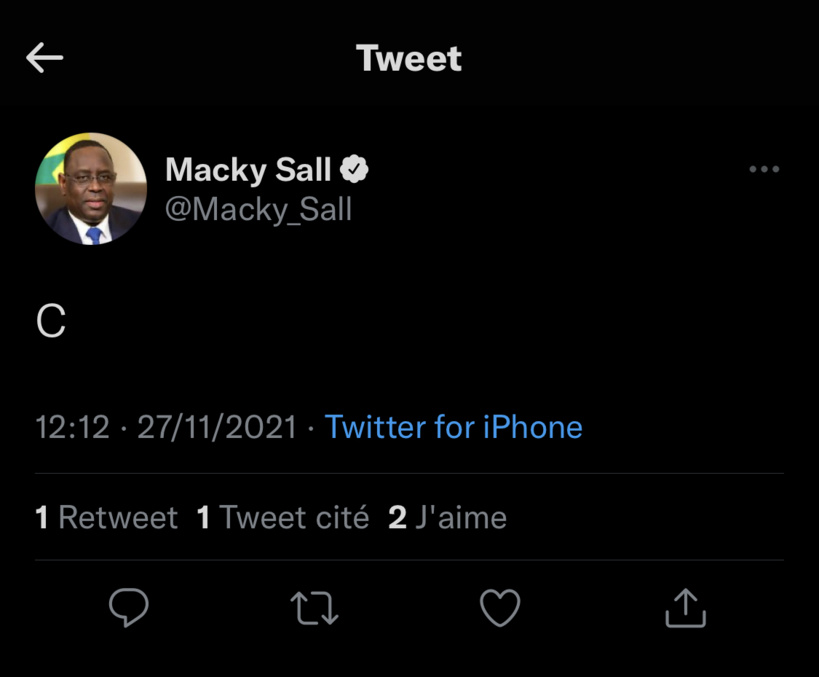
Task: Open the reply icon to comment
Action: coord(129,607)
